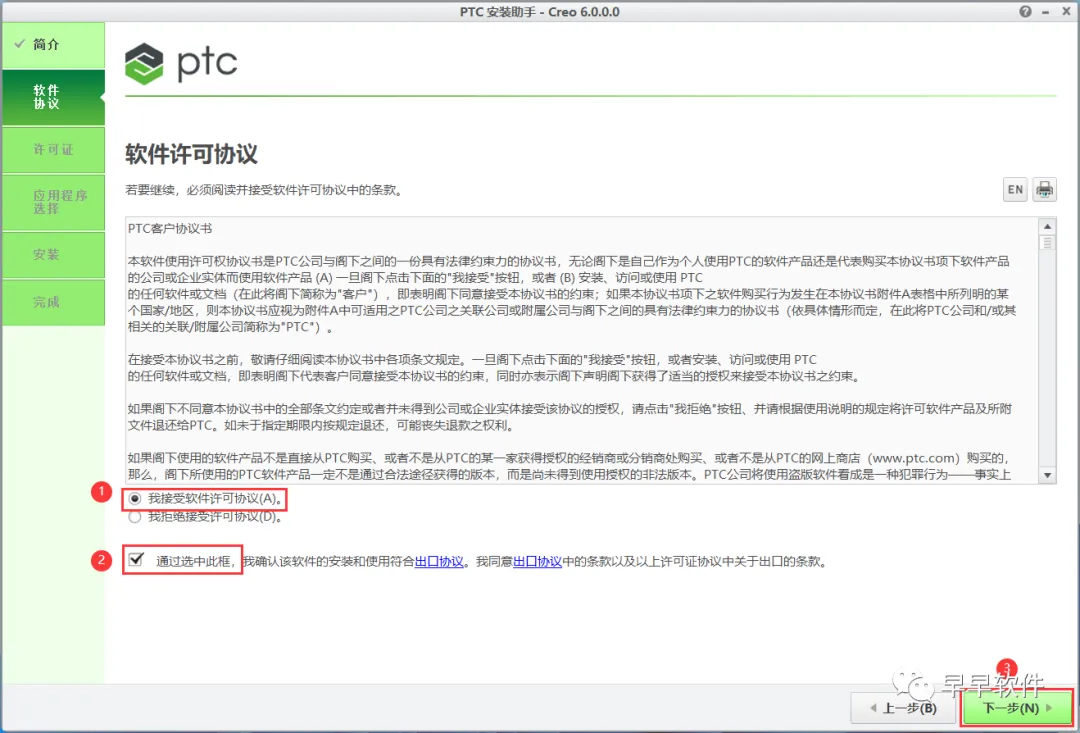
Task: Click the license text scrollbar thumb
Action: [1048, 242]
